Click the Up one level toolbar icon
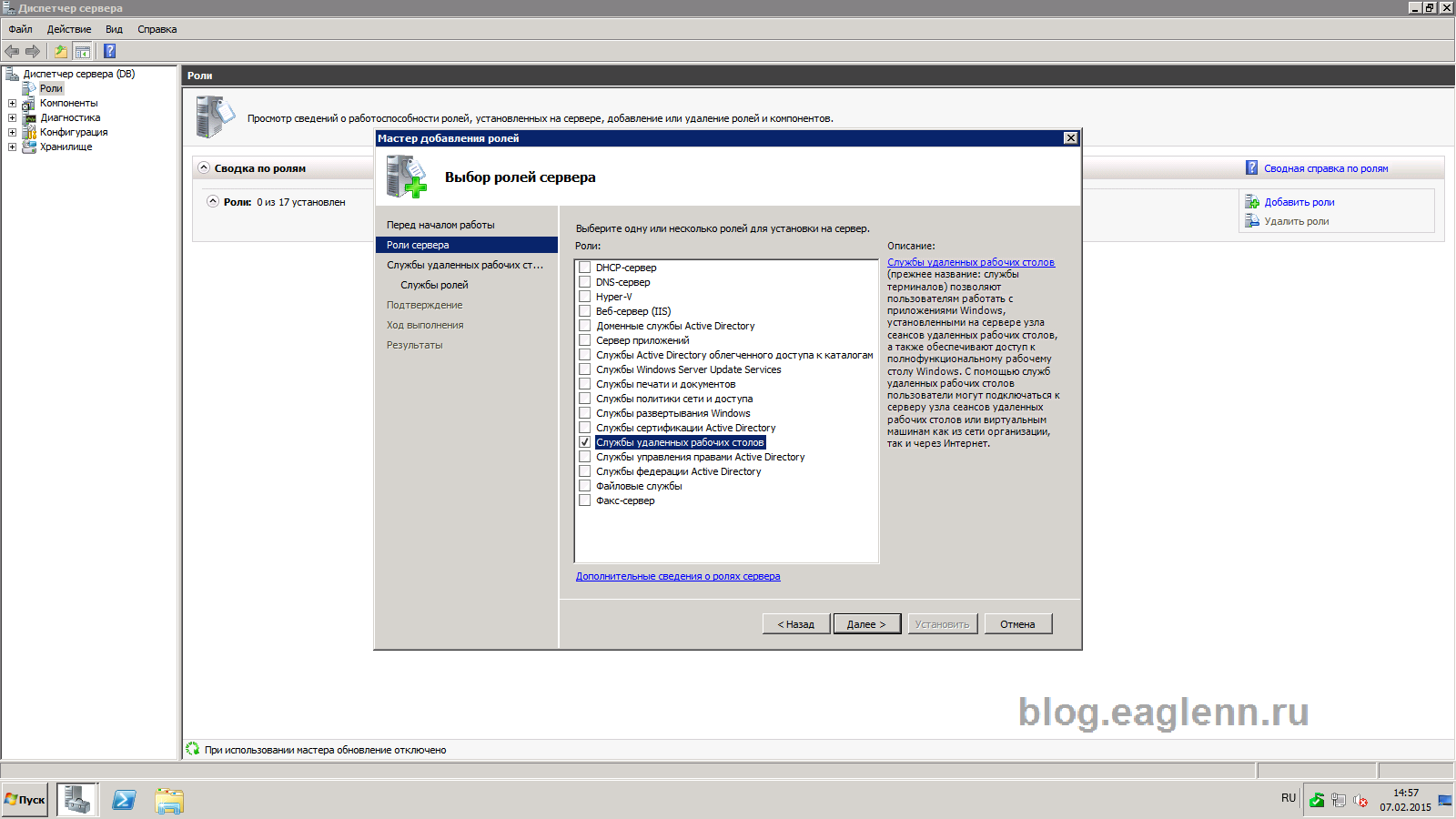The height and width of the screenshot is (819, 1456). (x=60, y=51)
